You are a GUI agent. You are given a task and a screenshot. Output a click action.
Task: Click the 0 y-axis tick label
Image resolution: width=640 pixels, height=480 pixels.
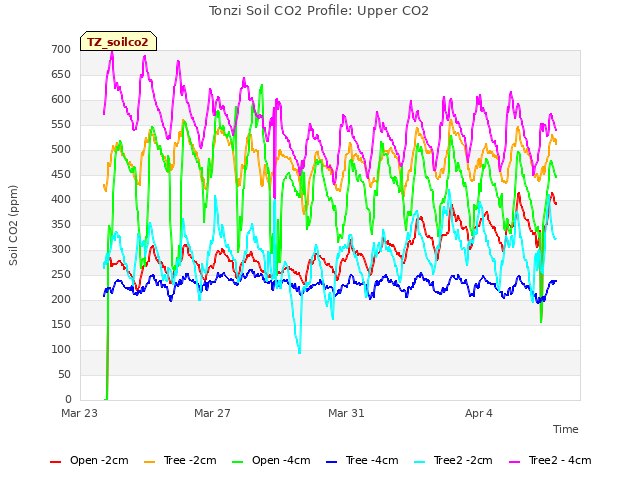point(68,399)
